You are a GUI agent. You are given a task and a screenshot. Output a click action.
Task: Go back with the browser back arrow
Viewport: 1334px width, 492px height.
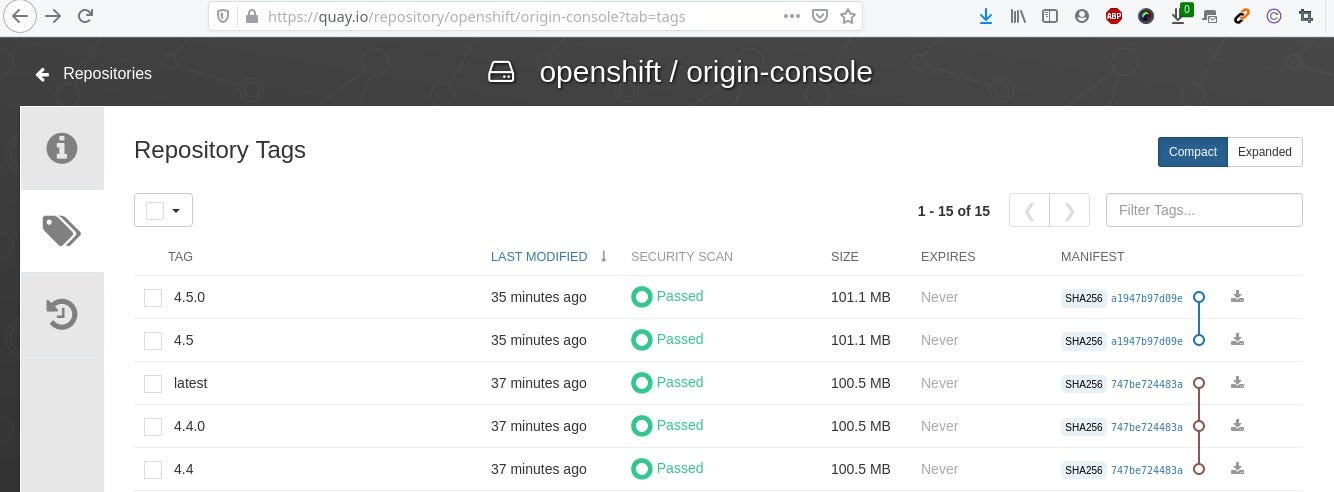(19, 16)
